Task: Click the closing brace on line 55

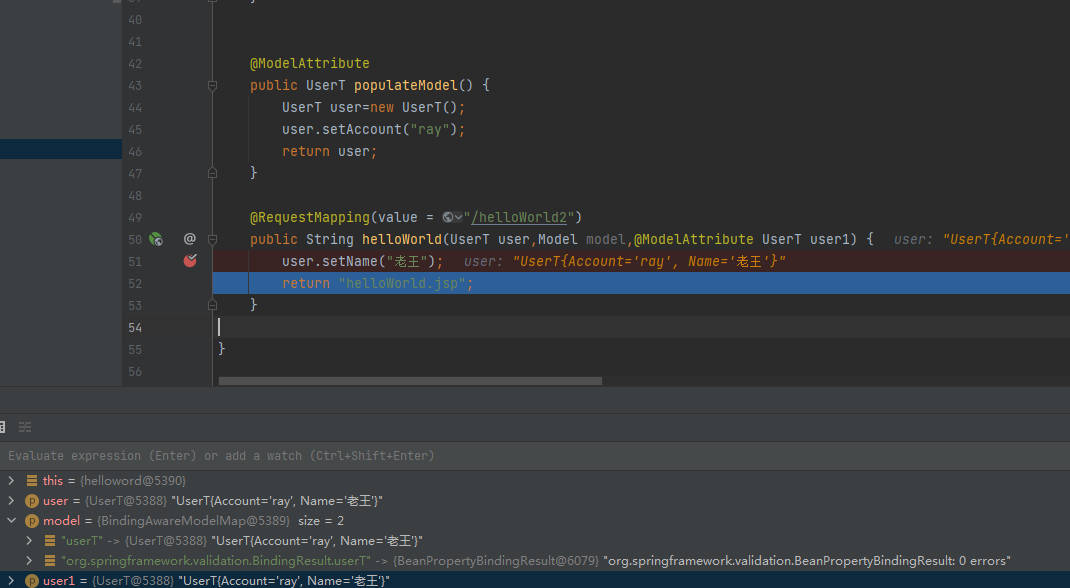Action: (222, 349)
